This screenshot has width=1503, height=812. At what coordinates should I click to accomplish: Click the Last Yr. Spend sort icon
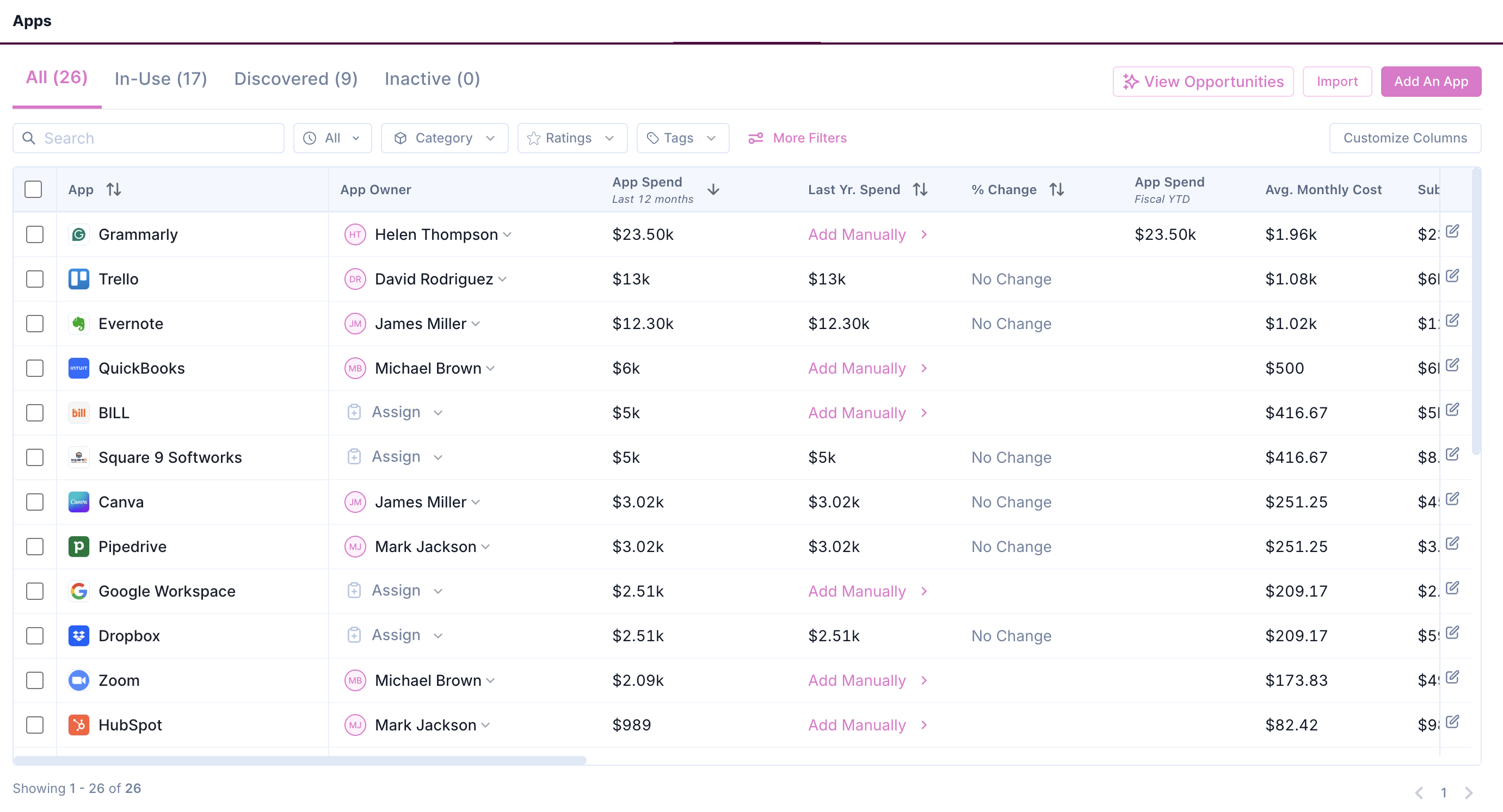pos(920,190)
